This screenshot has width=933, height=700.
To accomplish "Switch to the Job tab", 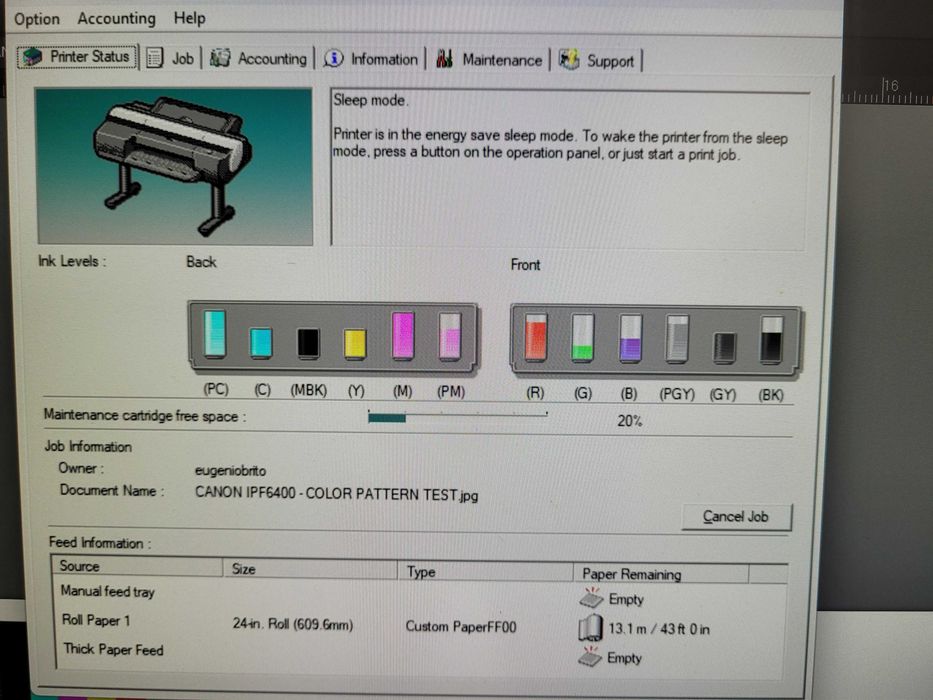I will tap(171, 58).
